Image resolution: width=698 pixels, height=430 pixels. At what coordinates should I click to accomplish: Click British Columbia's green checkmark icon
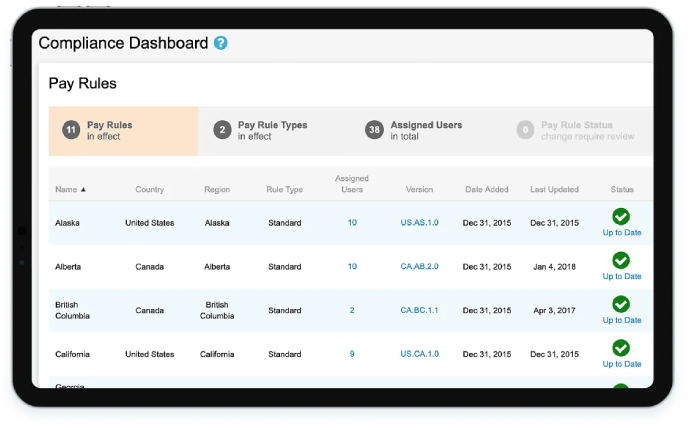(x=621, y=304)
